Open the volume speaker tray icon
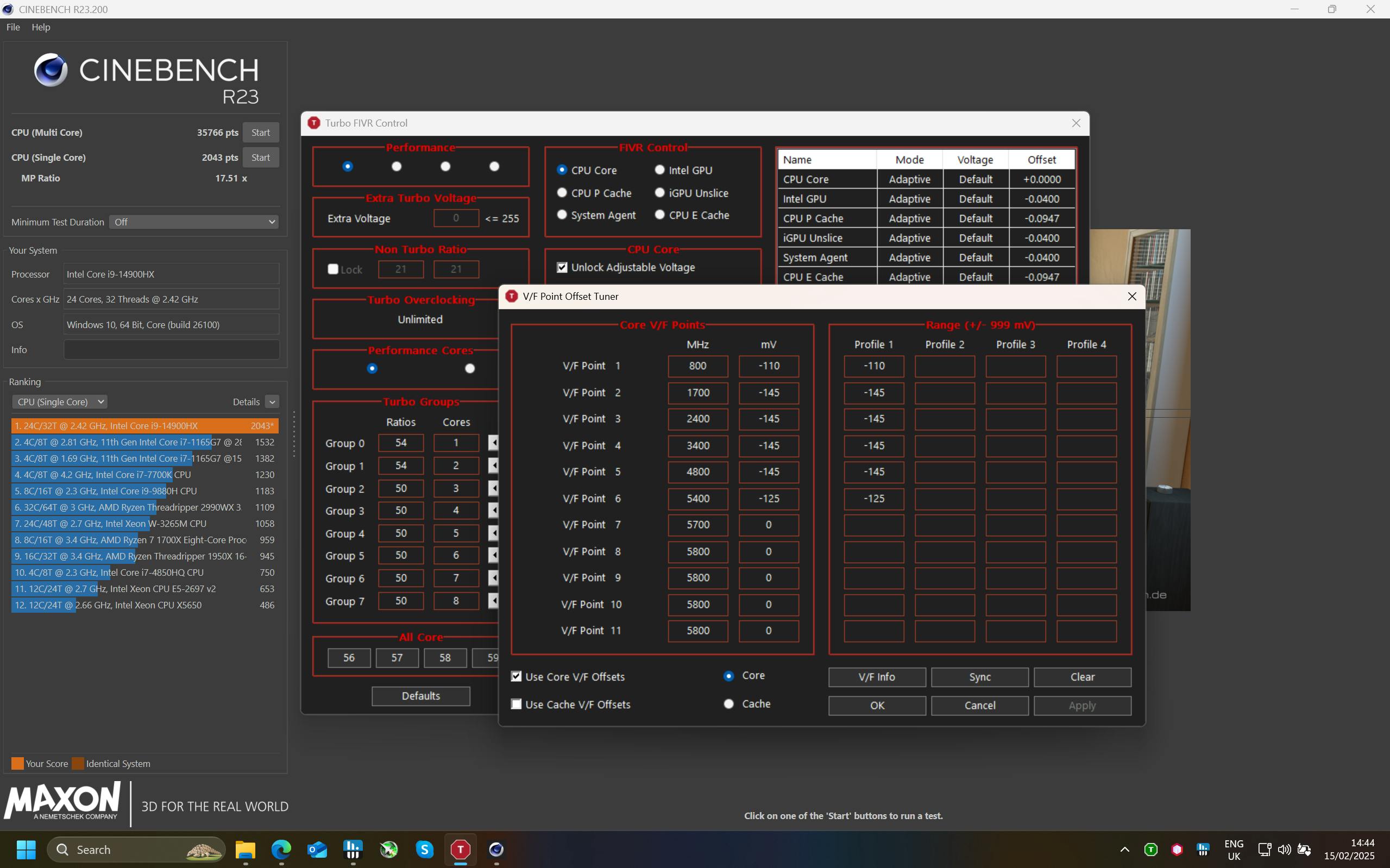 pos(1285,850)
